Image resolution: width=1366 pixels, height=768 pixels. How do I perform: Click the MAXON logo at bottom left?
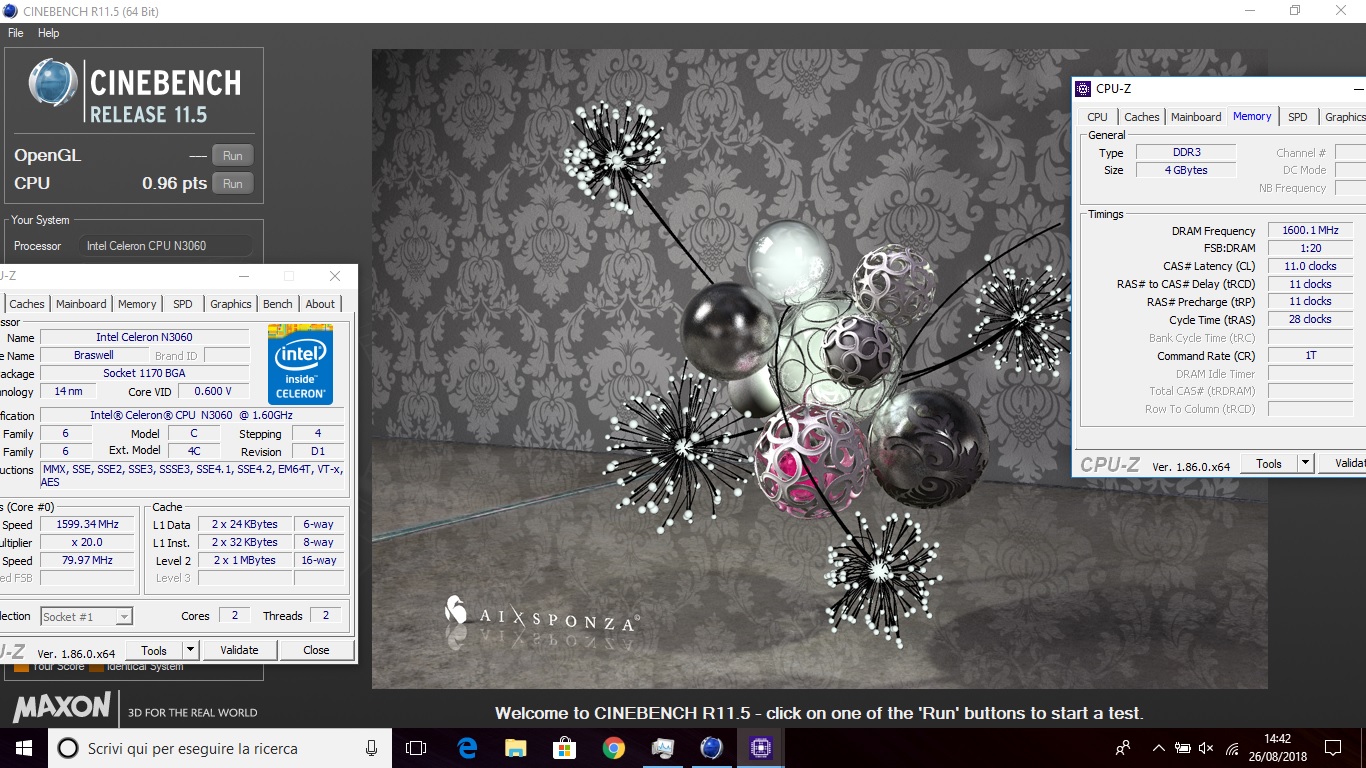click(62, 708)
